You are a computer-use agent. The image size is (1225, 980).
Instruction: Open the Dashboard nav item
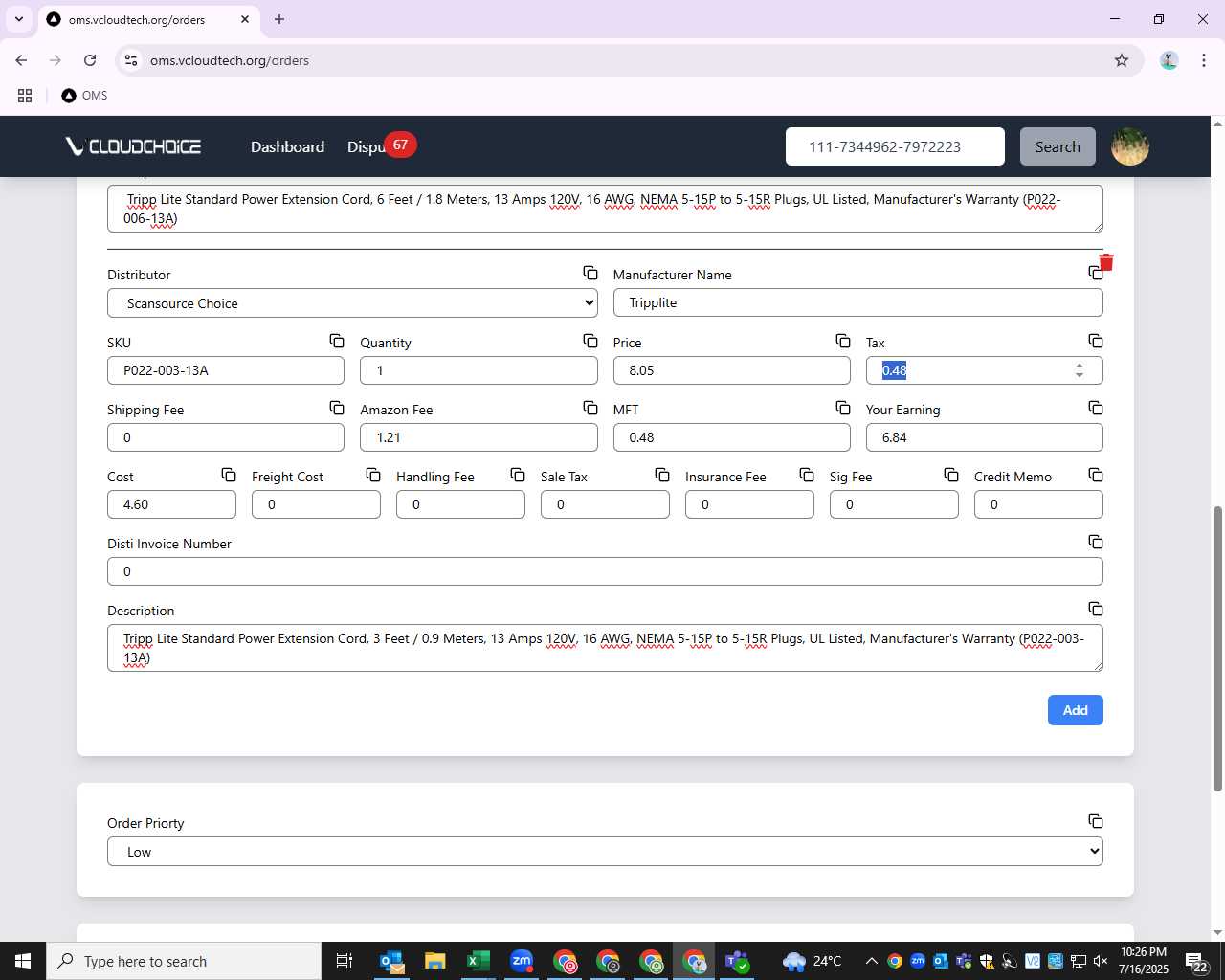pos(287,146)
